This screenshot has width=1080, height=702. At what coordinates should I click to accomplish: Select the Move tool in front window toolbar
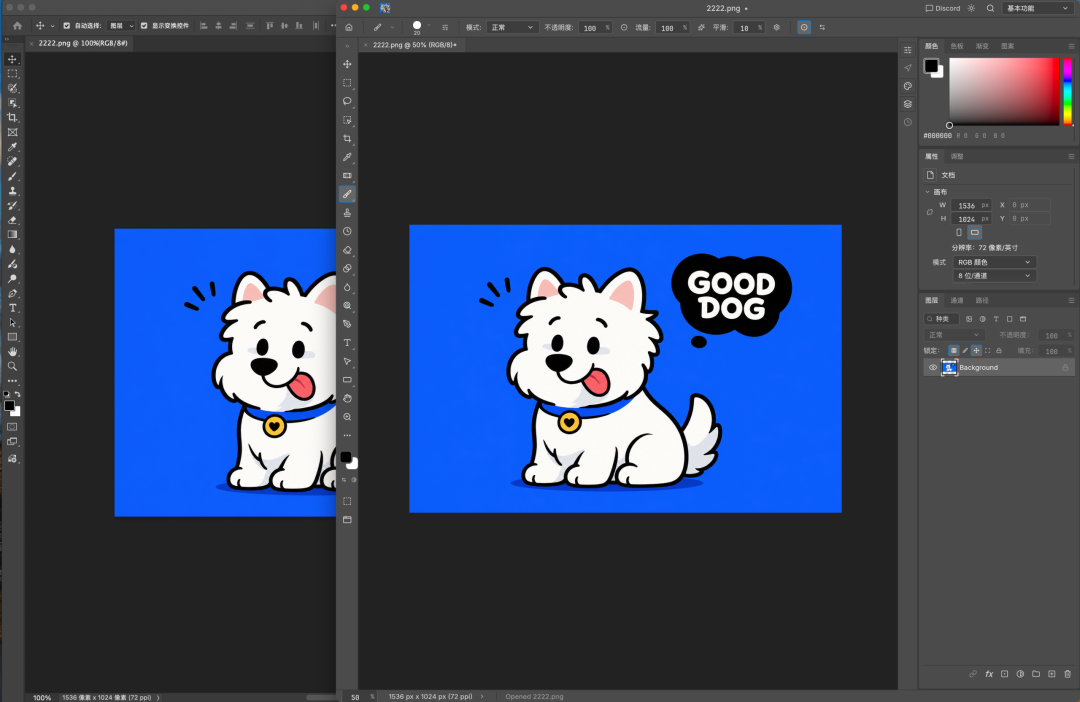pyautogui.click(x=347, y=64)
